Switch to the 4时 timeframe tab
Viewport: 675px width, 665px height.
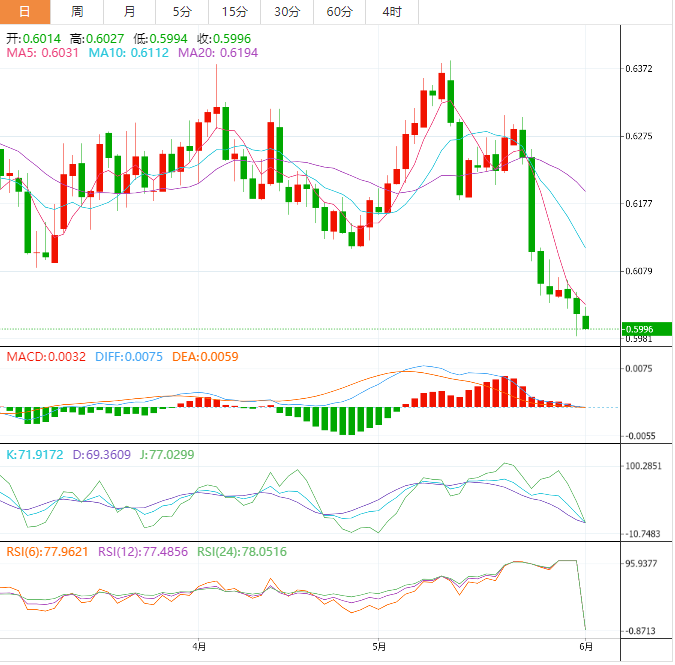[391, 12]
